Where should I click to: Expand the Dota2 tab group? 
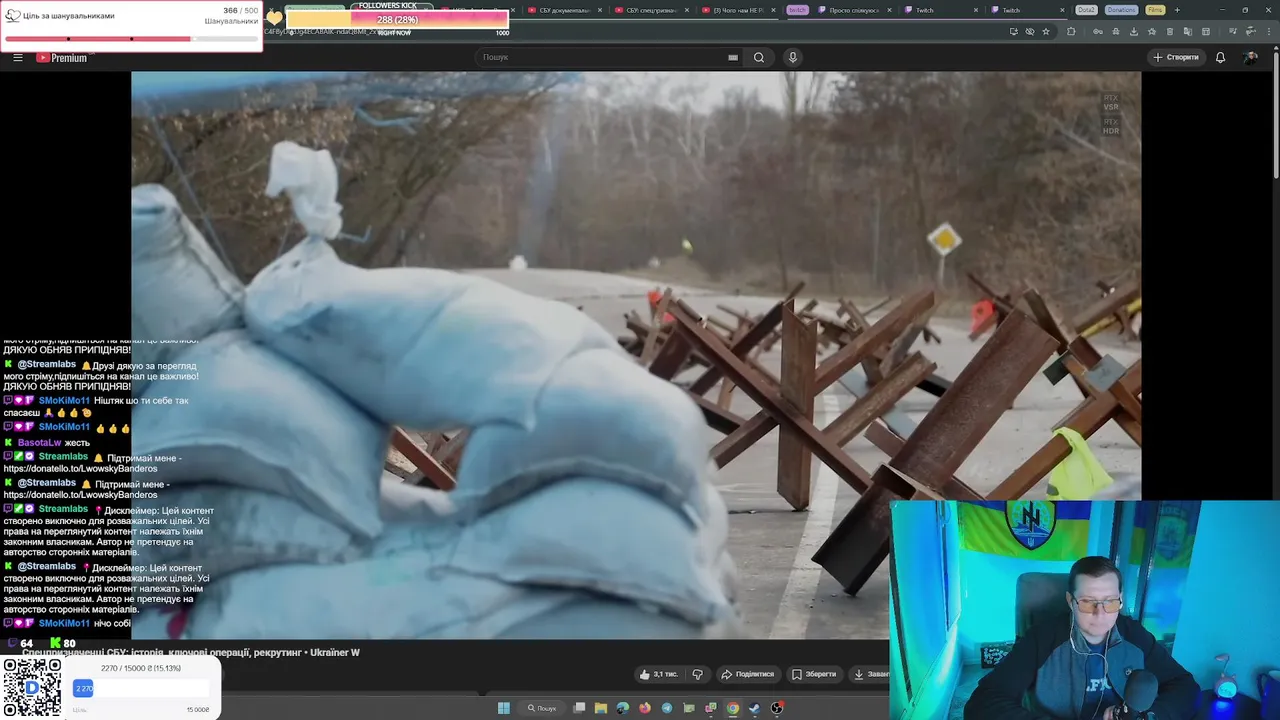tap(1086, 10)
